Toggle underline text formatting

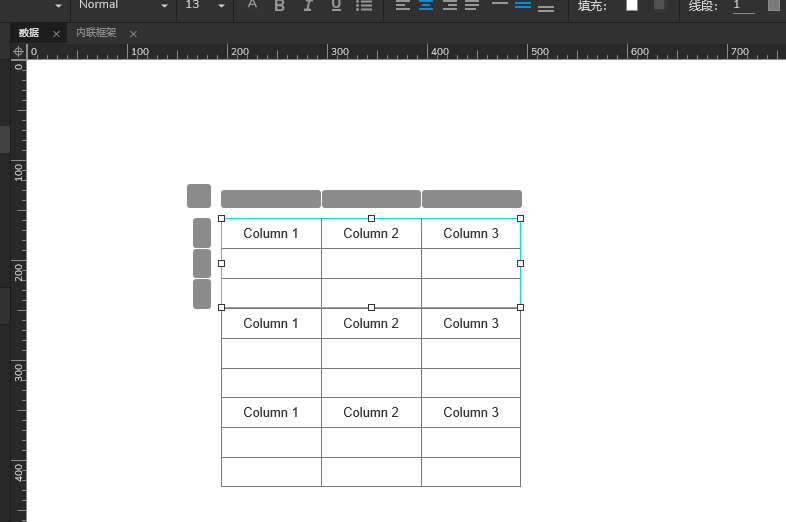[x=335, y=6]
